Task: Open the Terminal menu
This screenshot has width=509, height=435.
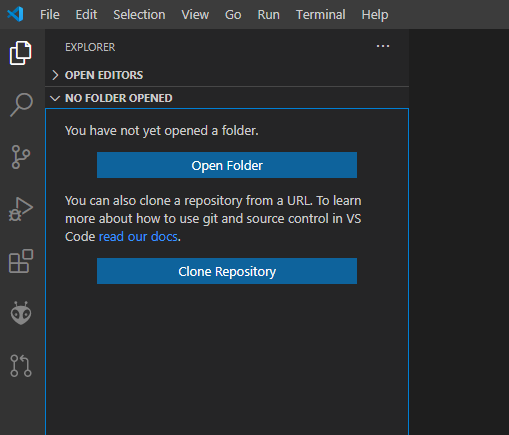Action: click(x=321, y=15)
